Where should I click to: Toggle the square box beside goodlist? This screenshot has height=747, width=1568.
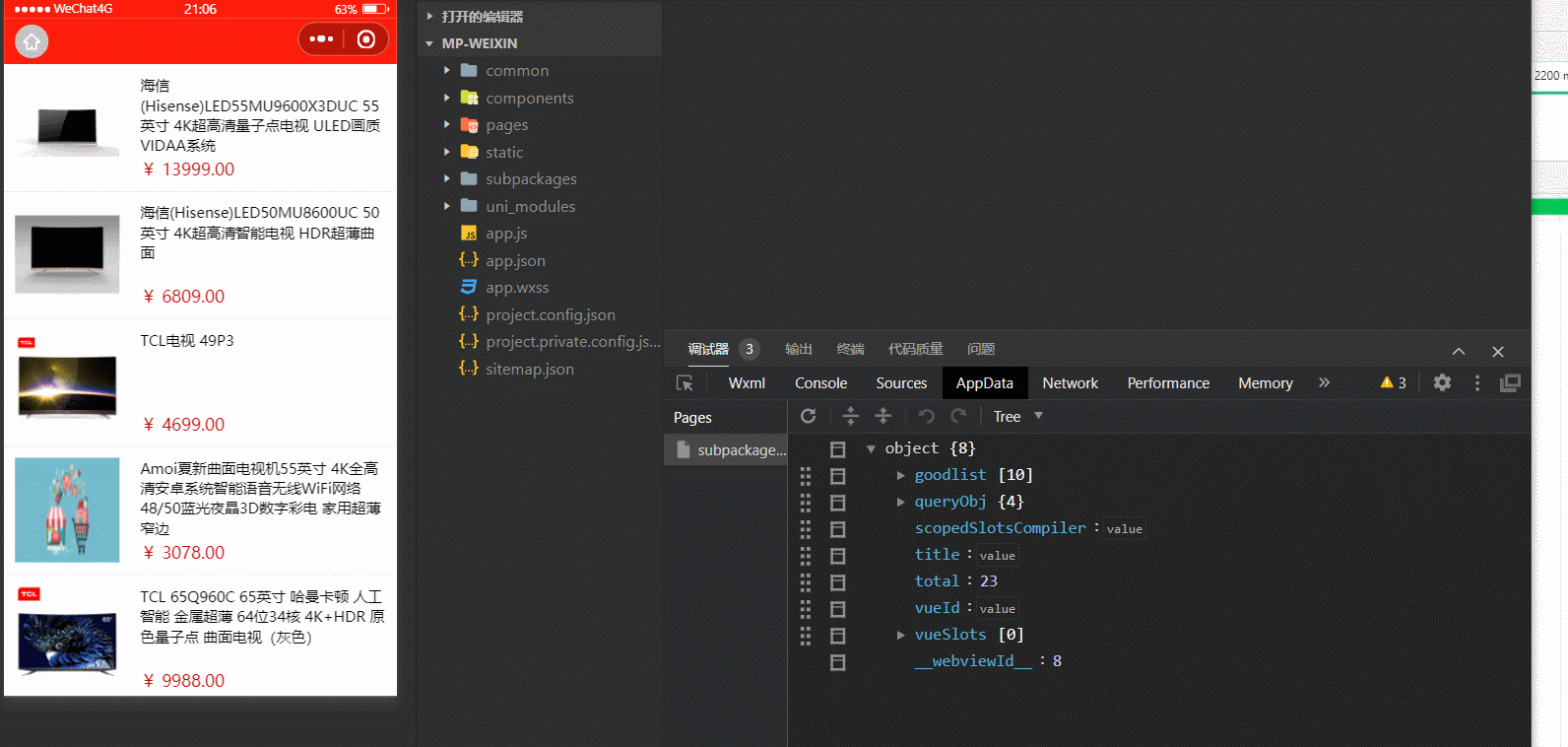pyautogui.click(x=838, y=476)
